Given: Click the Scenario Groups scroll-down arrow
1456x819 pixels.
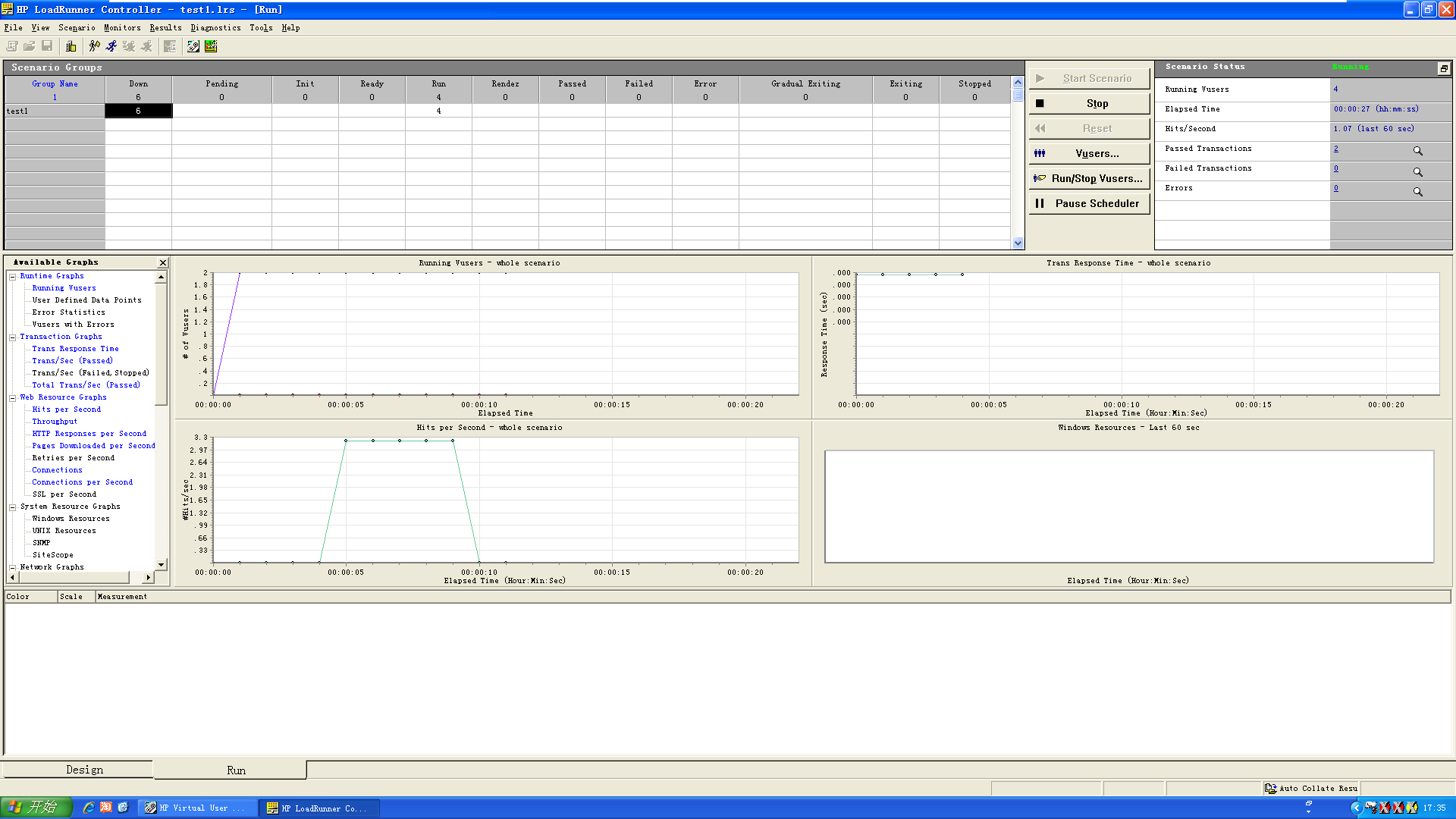Looking at the screenshot, I should pyautogui.click(x=1018, y=243).
